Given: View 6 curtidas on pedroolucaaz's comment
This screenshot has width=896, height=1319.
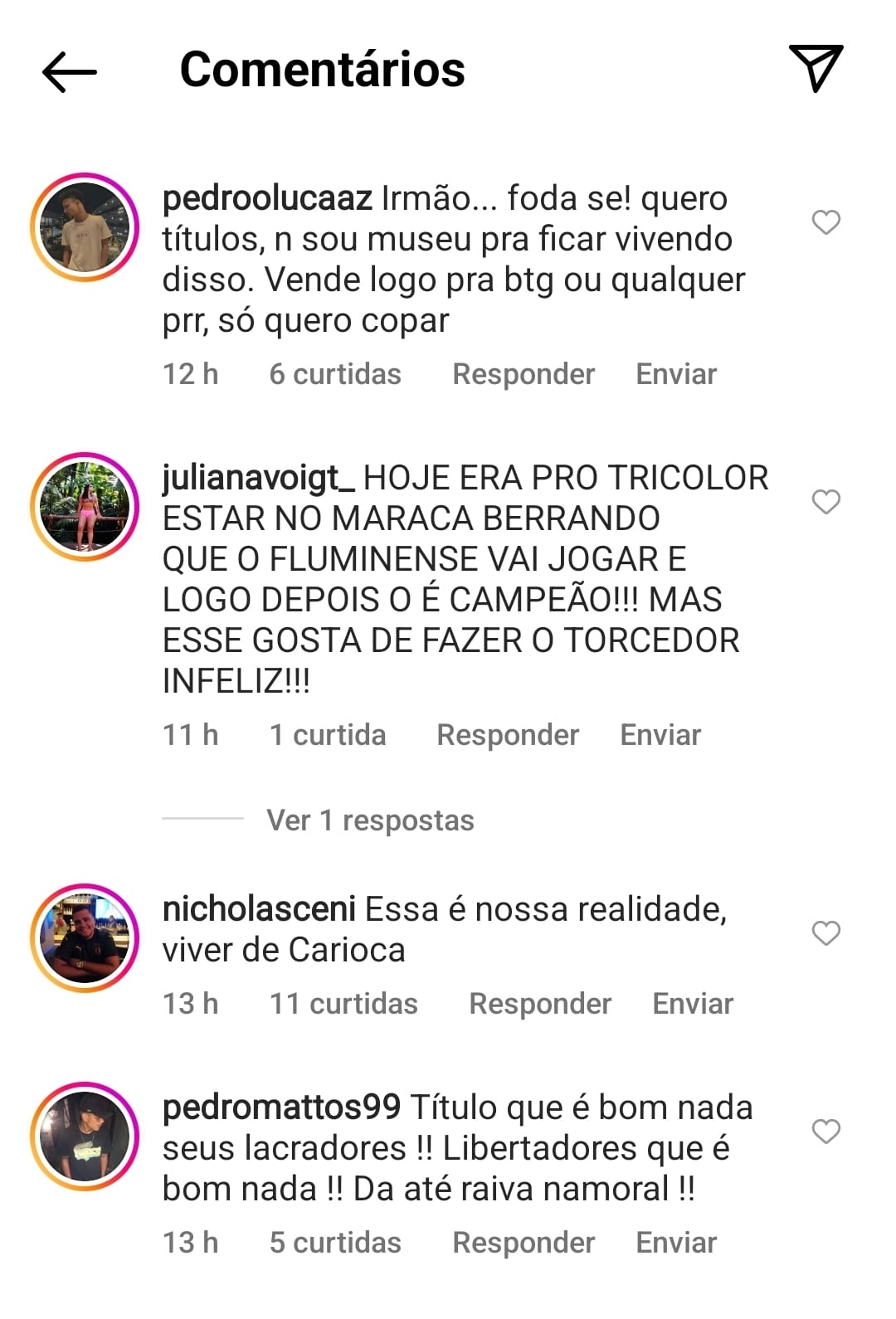Looking at the screenshot, I should (335, 374).
